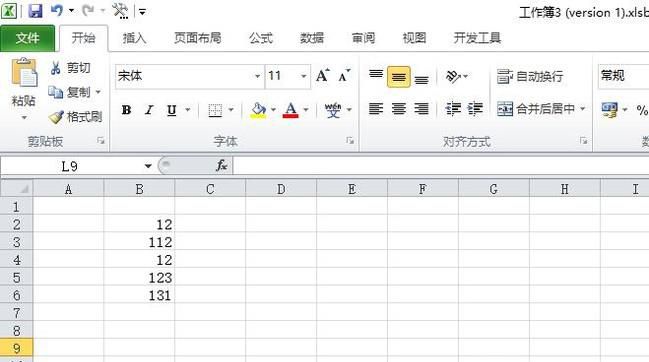Viewport: 649px width, 362px height.
Task: Open the 字体 group dialog launcher
Action: tap(350, 141)
